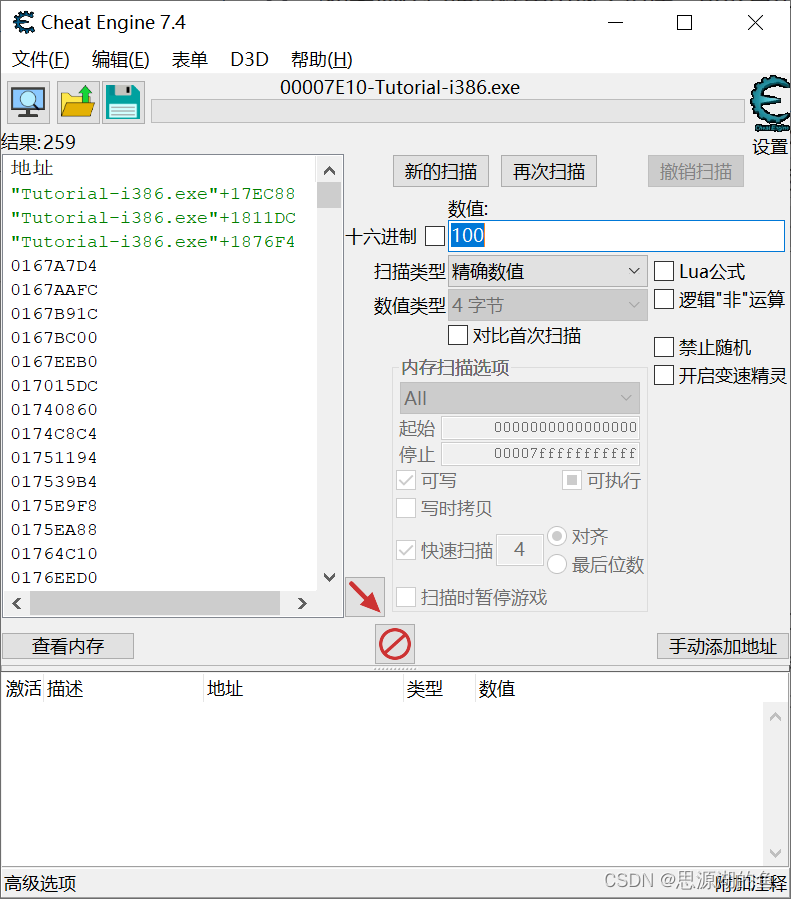The width and height of the screenshot is (791, 899).
Task: Select address 0167BC00 in results
Action: [x=54, y=338]
